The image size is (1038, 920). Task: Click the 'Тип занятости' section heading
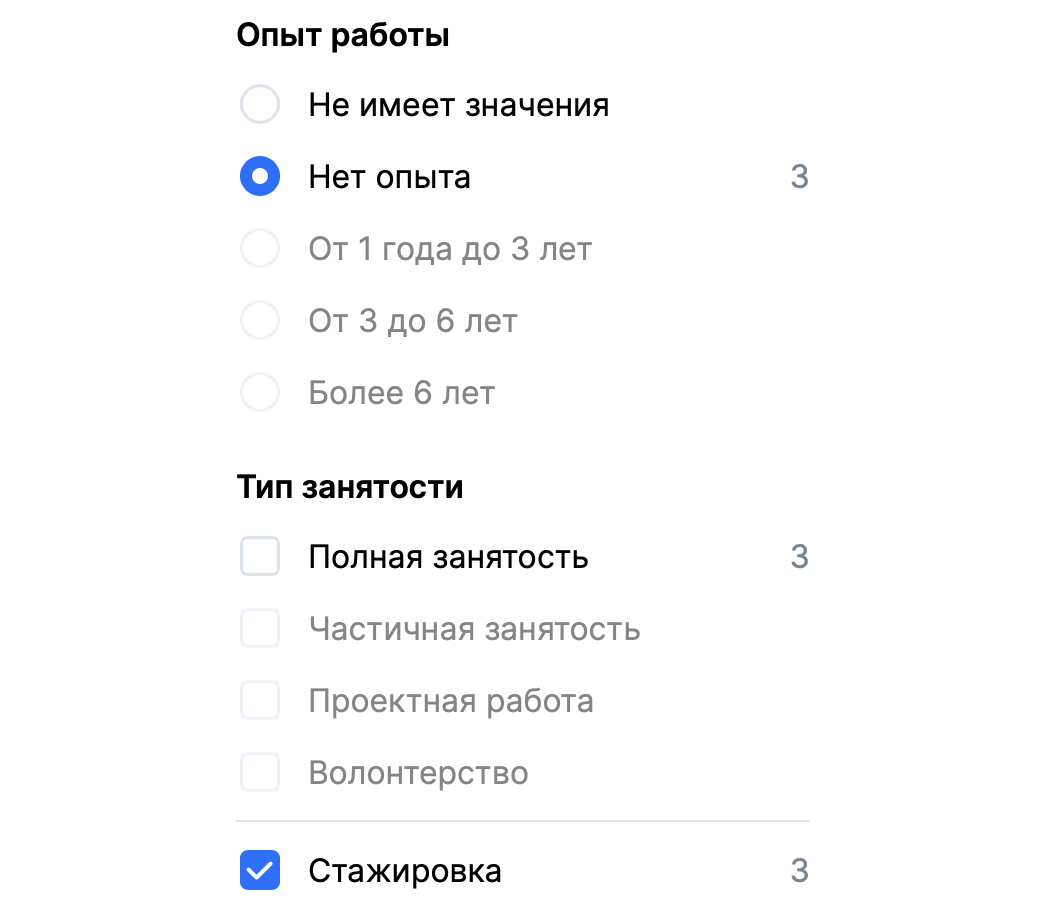click(x=350, y=487)
